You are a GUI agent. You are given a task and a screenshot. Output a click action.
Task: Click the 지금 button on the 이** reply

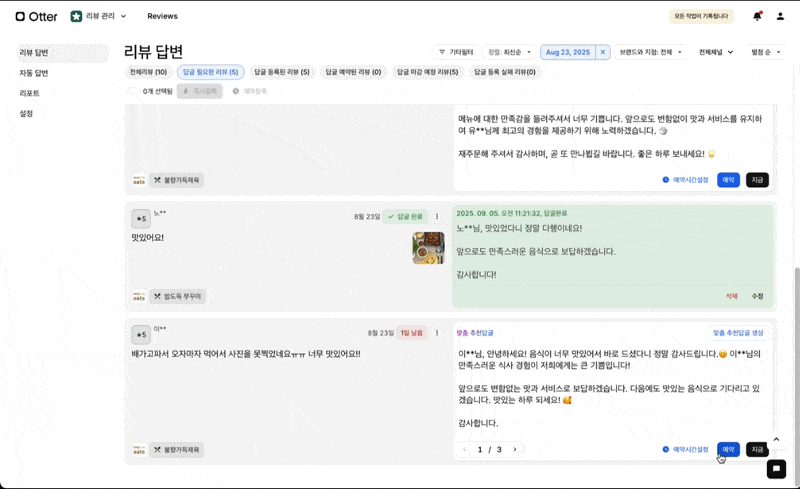pos(757,449)
